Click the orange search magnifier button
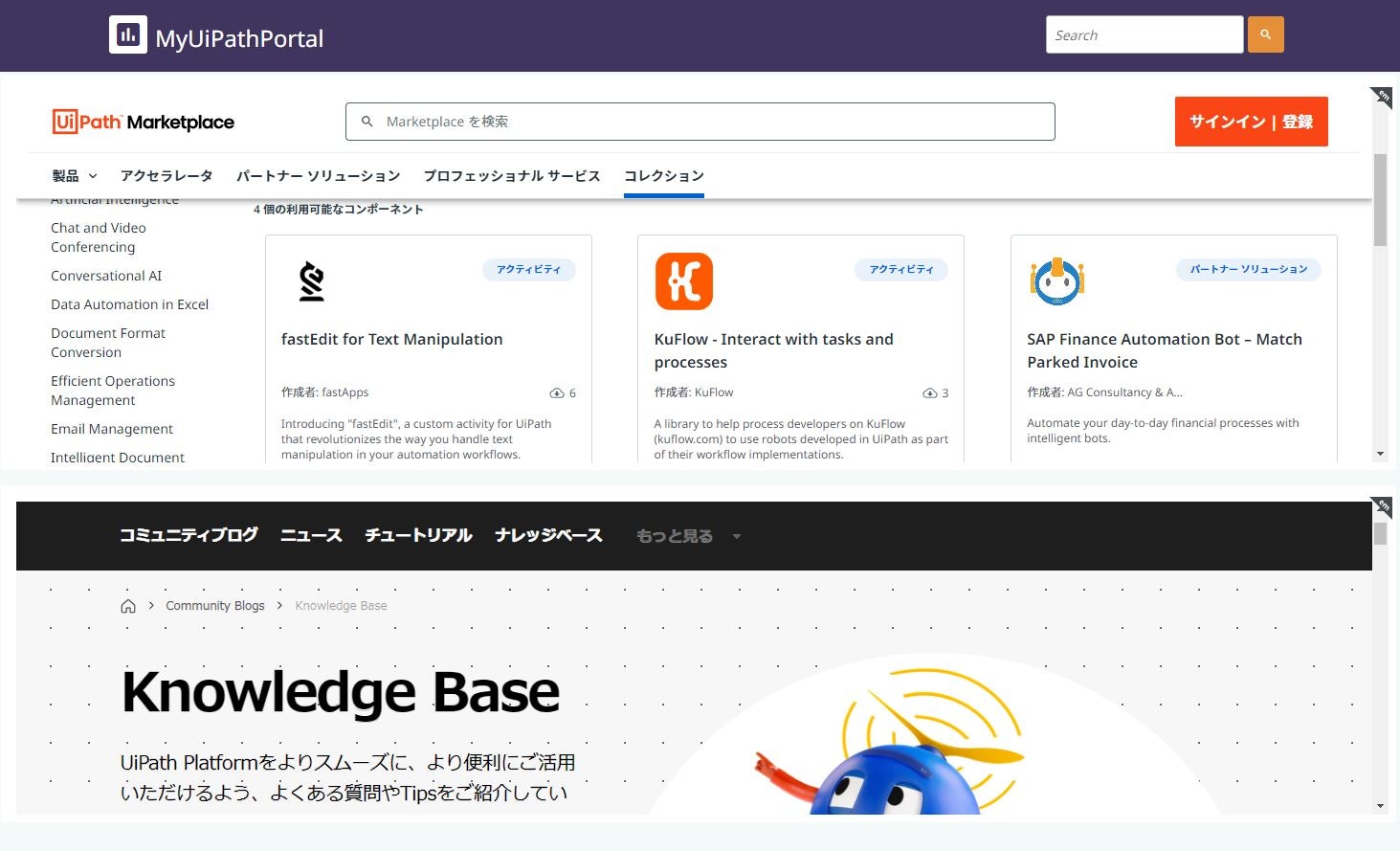This screenshot has height=851, width=1400. click(x=1265, y=34)
